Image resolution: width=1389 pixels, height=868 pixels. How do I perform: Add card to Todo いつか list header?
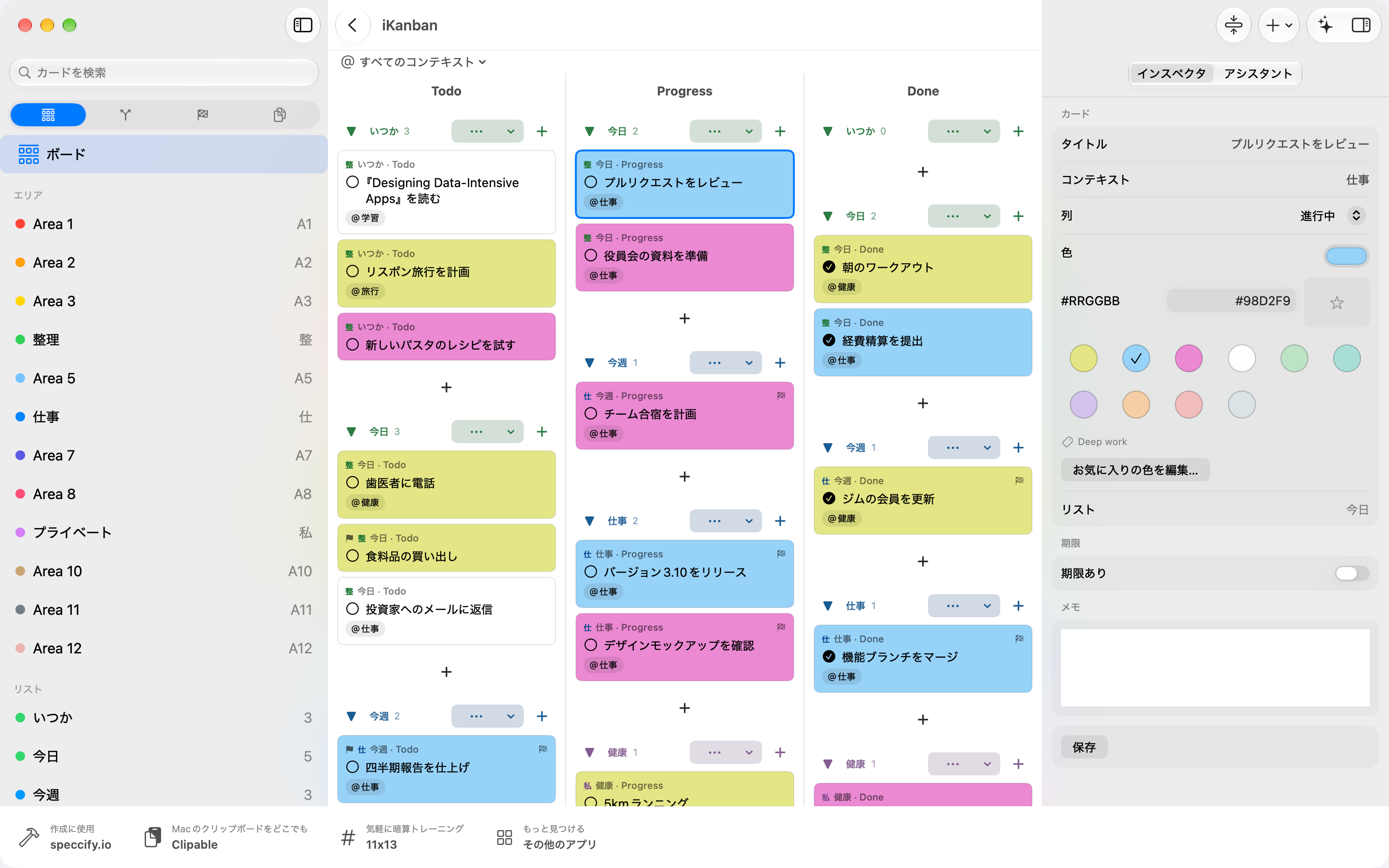542,132
